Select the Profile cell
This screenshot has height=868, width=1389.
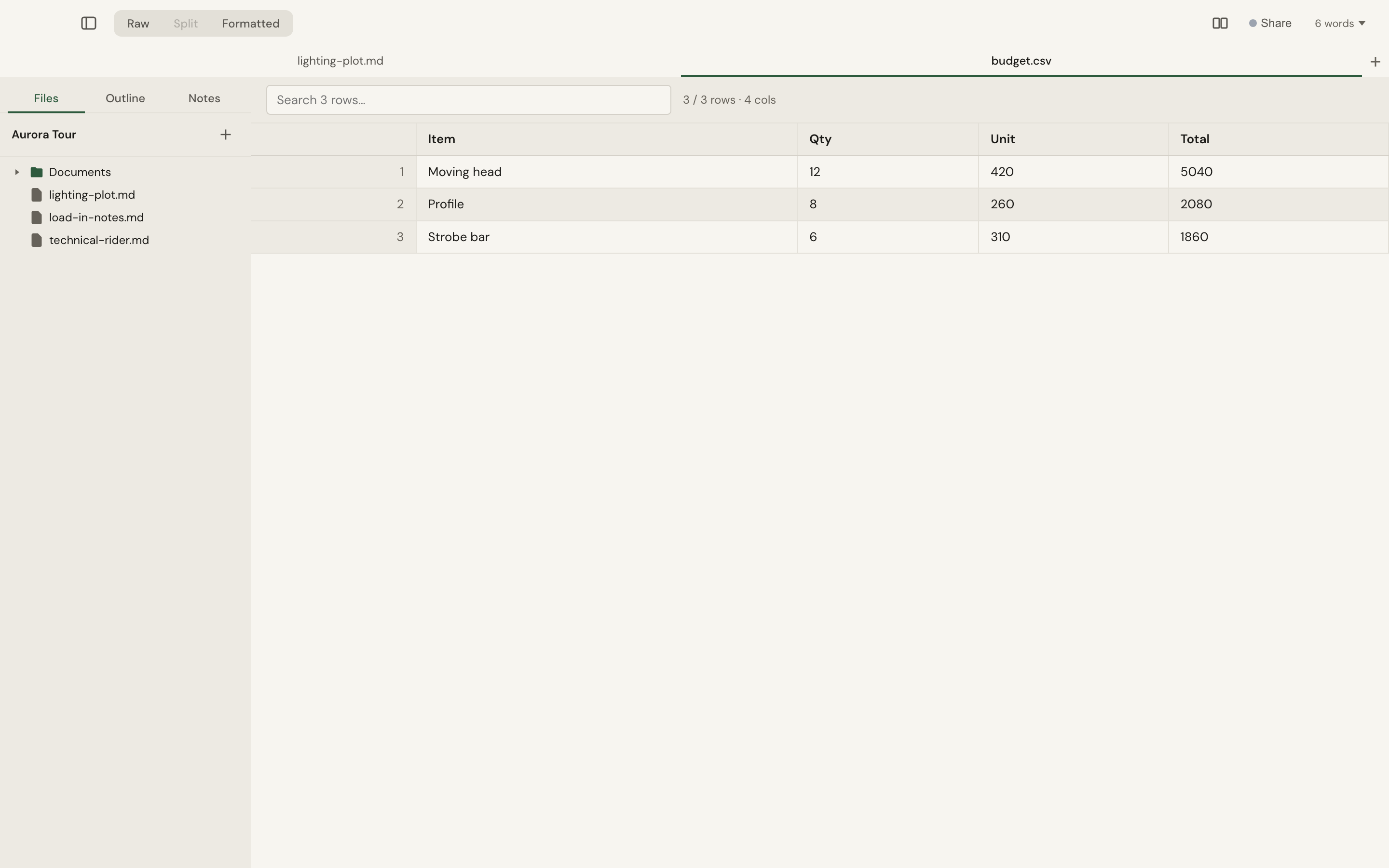click(x=606, y=204)
